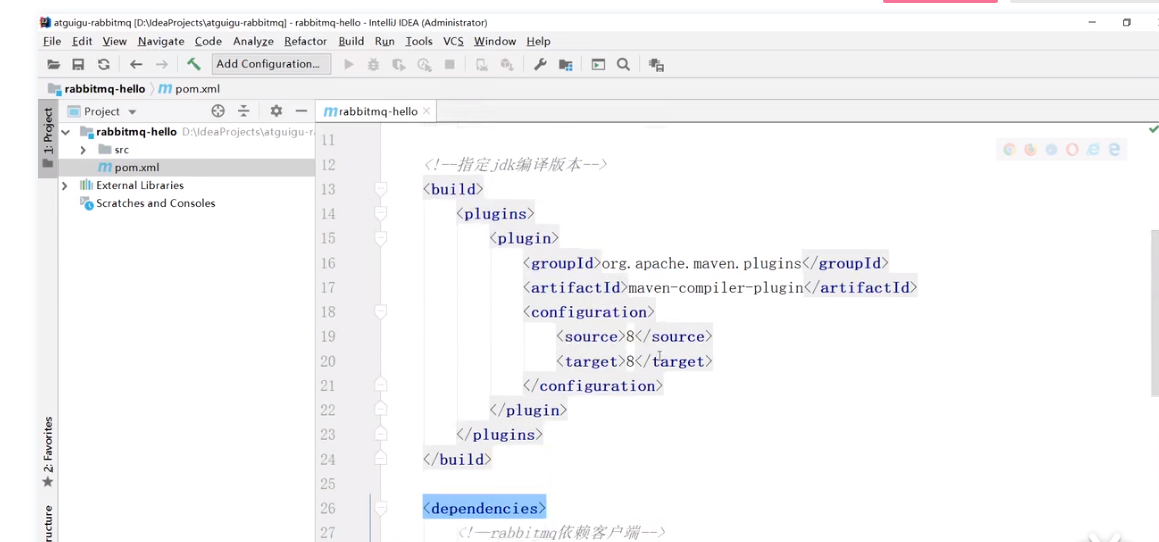Go back with the left arrow icon
The height and width of the screenshot is (542, 1159).
(135, 64)
